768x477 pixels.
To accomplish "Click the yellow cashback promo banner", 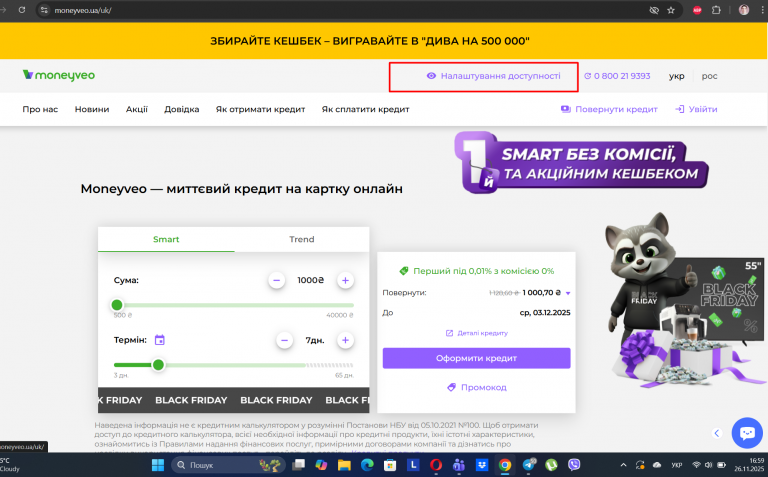I will 384,41.
